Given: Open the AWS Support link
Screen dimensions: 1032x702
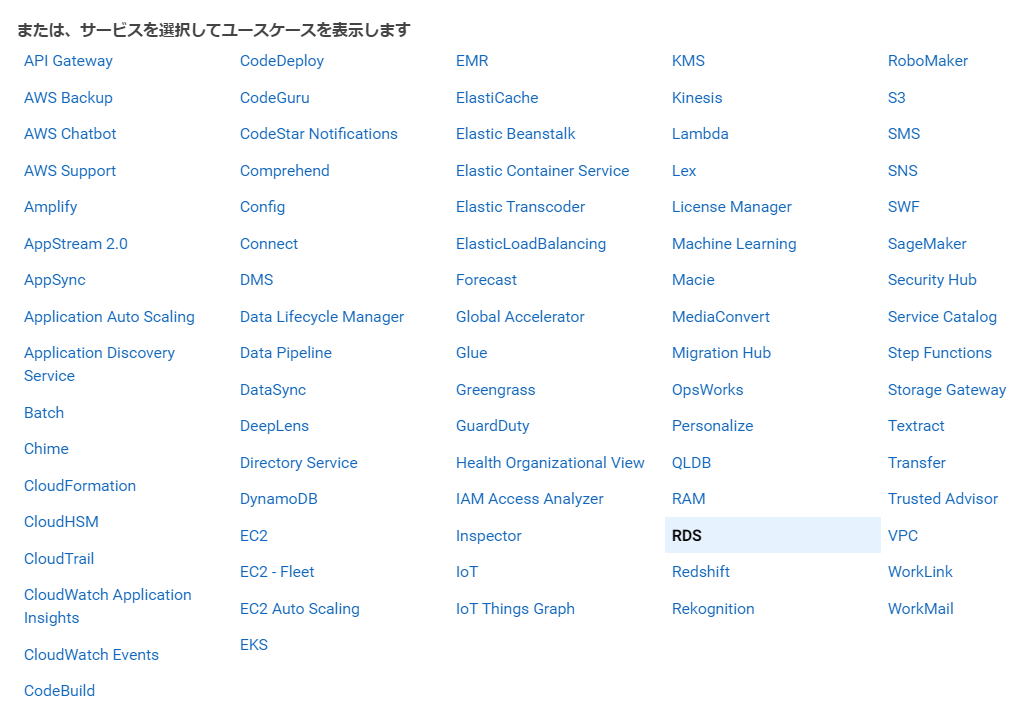Looking at the screenshot, I should pos(70,171).
